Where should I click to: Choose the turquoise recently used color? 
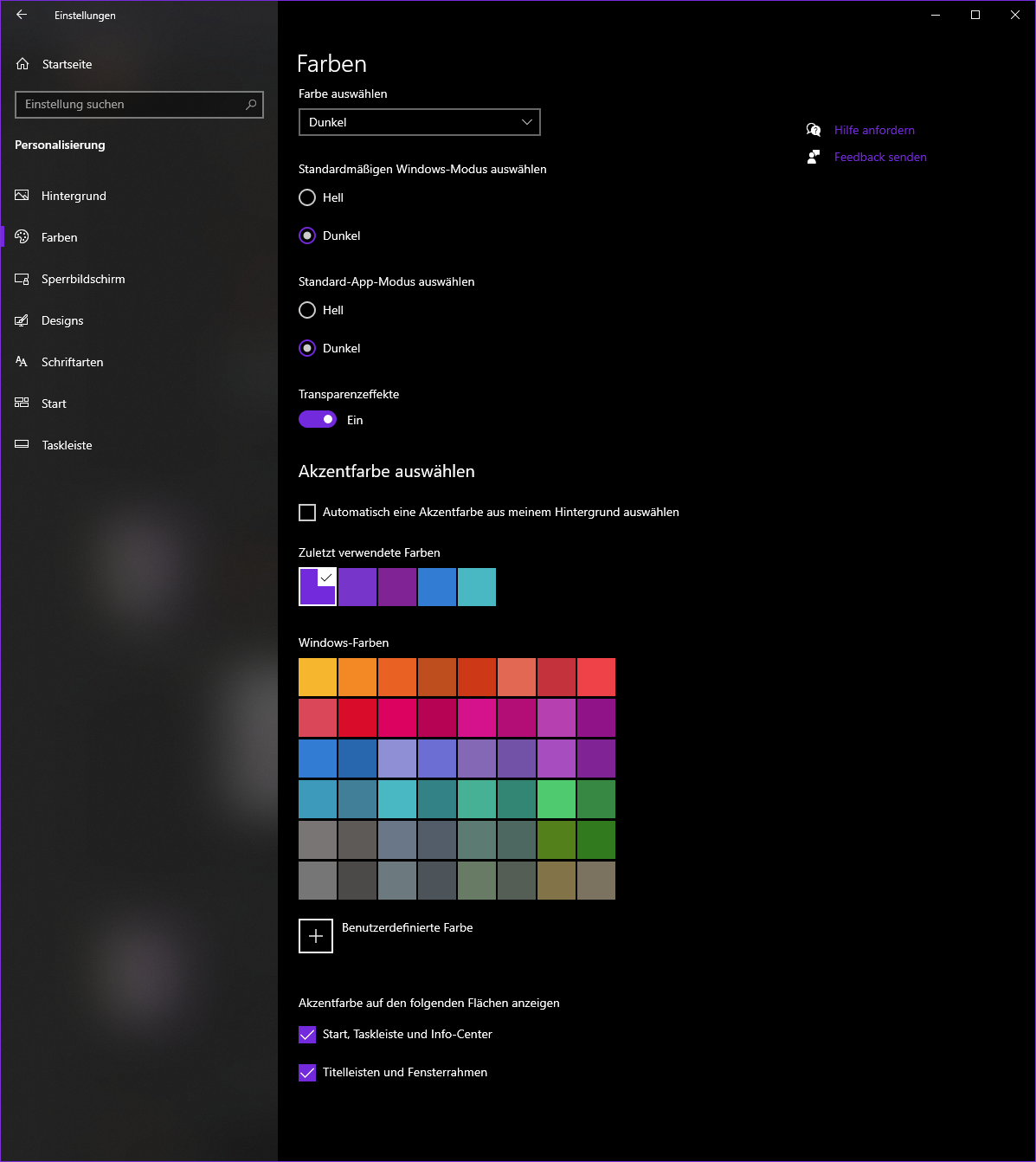(x=477, y=587)
